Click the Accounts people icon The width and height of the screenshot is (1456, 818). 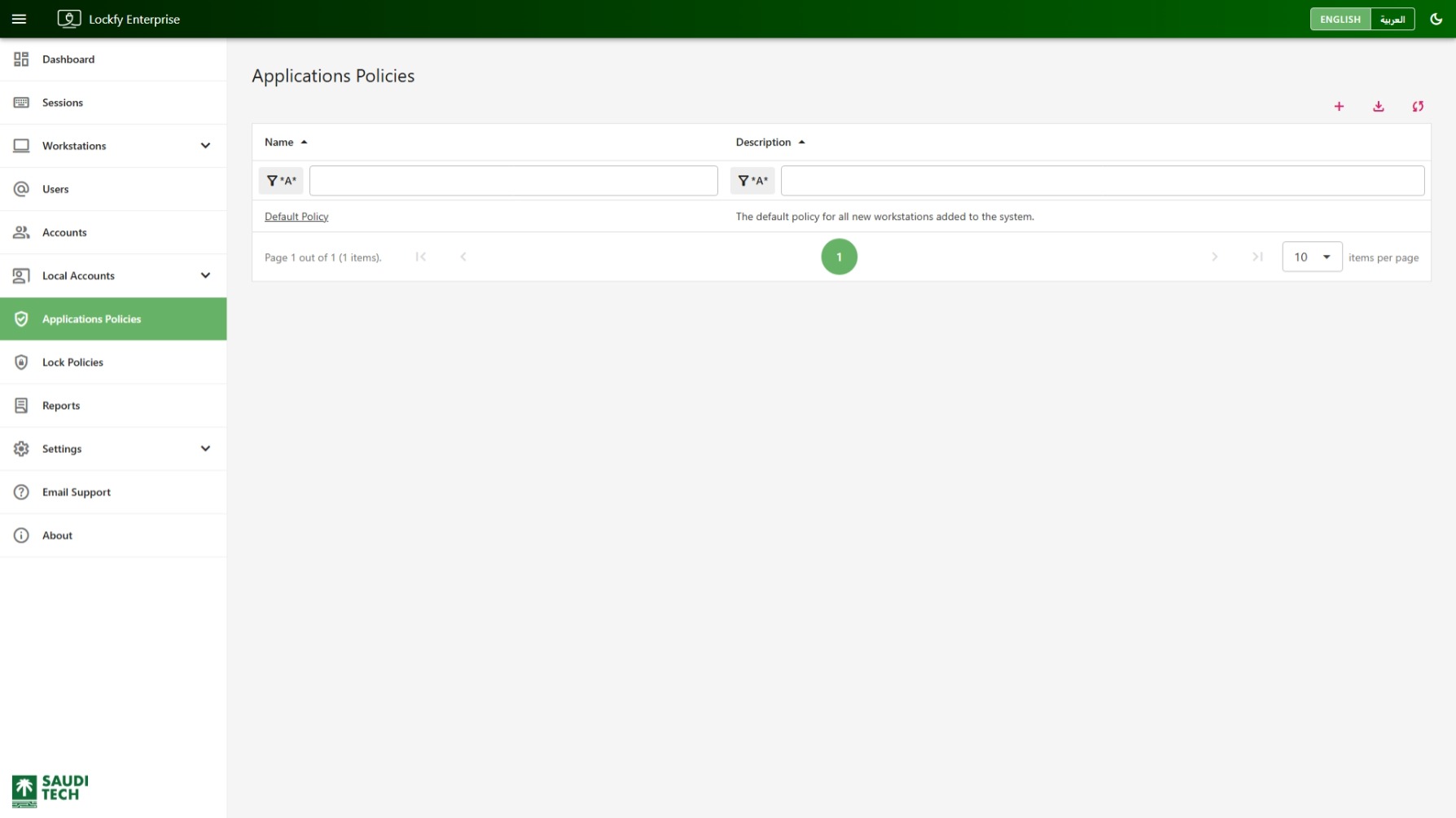pyautogui.click(x=21, y=232)
